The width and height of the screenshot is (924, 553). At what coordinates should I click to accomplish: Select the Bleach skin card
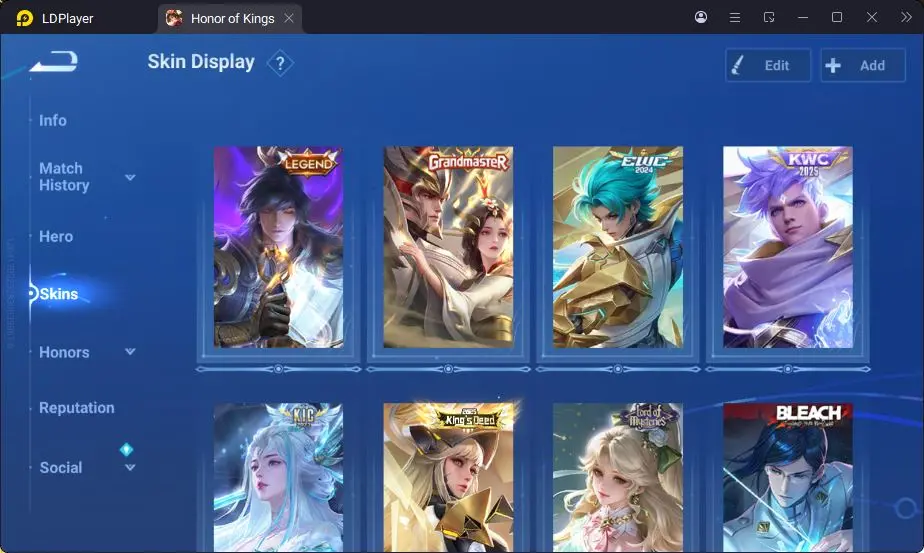[x=787, y=478]
